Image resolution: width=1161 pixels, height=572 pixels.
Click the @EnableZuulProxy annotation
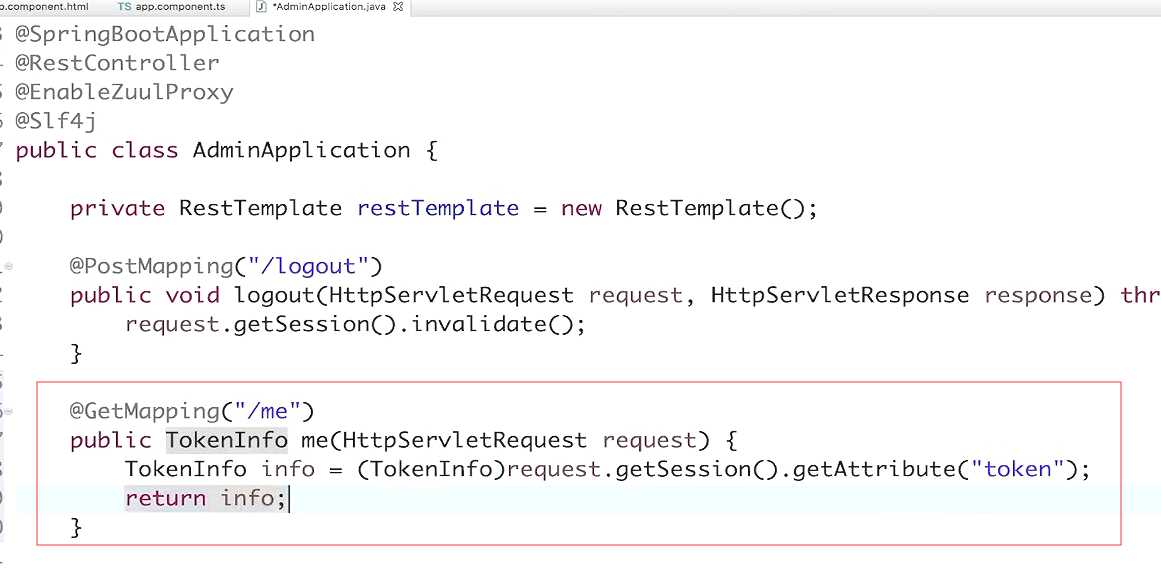point(124,92)
